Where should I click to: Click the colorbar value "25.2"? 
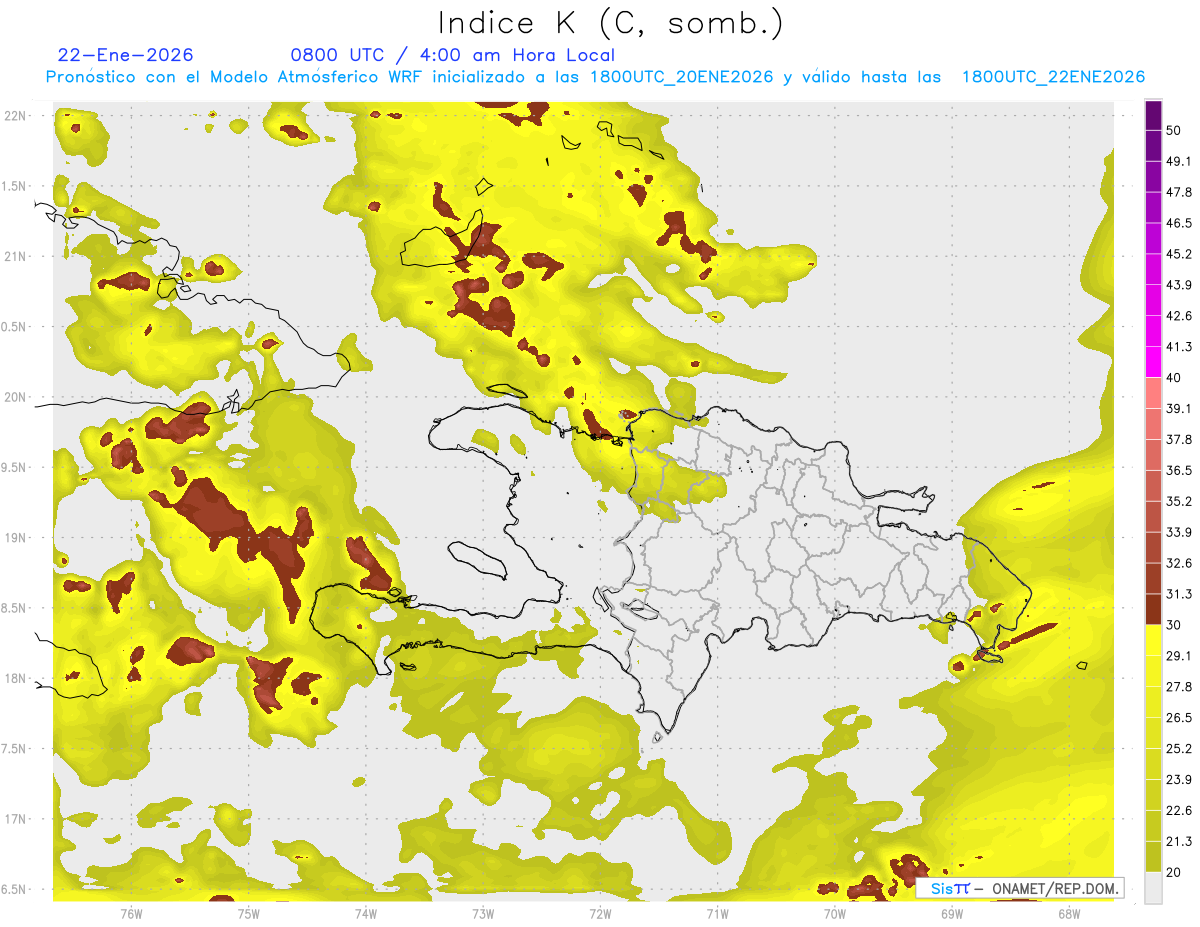[1180, 748]
